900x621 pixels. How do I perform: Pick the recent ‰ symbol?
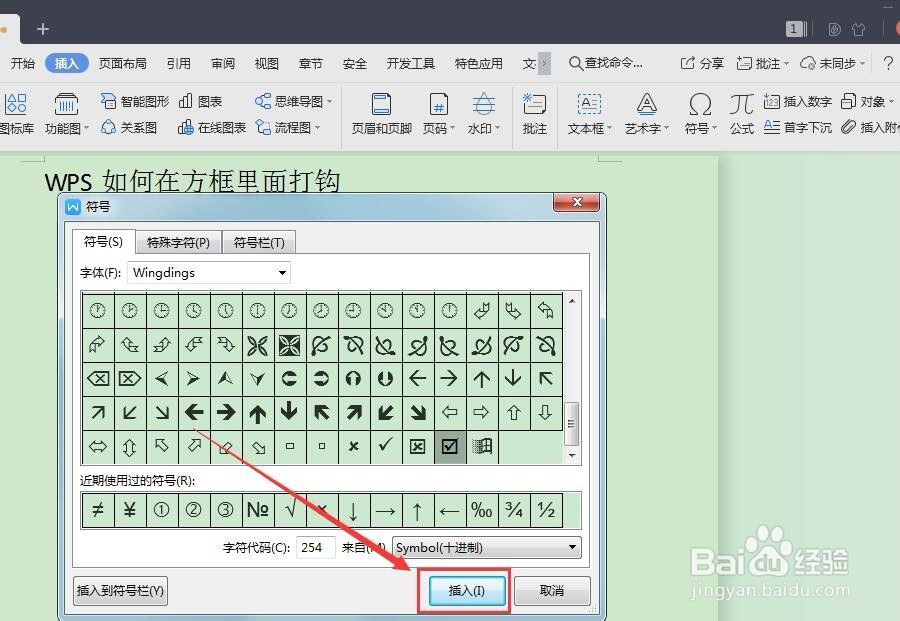(482, 510)
